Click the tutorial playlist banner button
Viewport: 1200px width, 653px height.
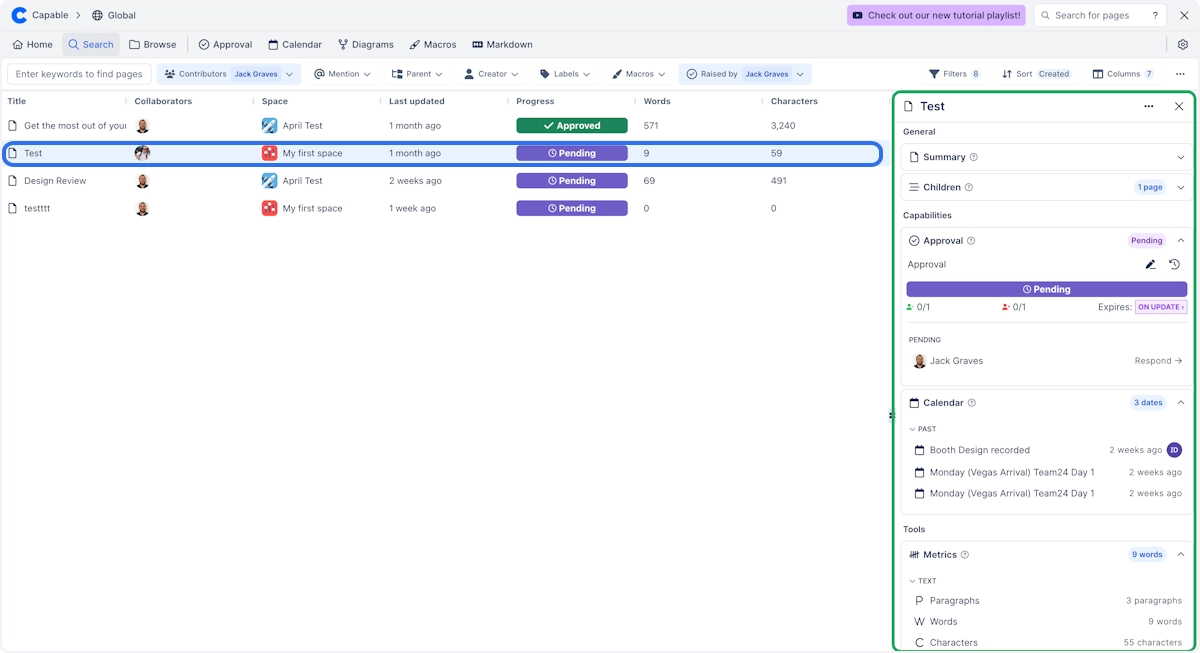(936, 15)
